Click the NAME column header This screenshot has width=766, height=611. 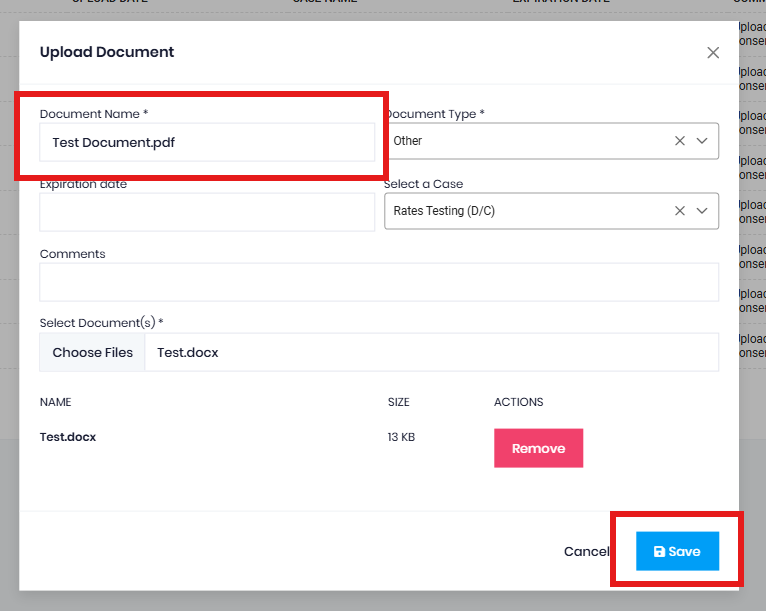pyautogui.click(x=55, y=402)
